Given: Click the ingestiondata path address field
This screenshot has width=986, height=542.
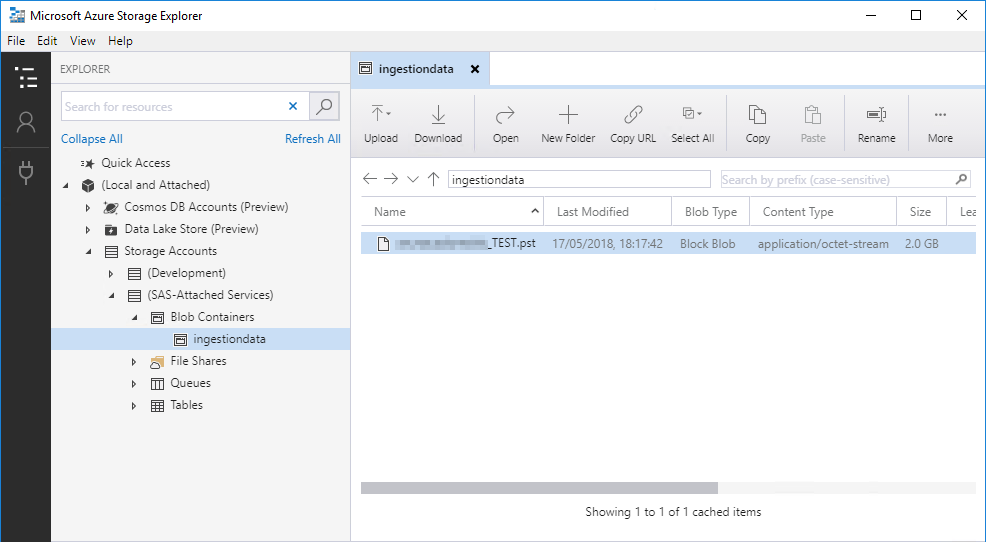Looking at the screenshot, I should (x=579, y=180).
